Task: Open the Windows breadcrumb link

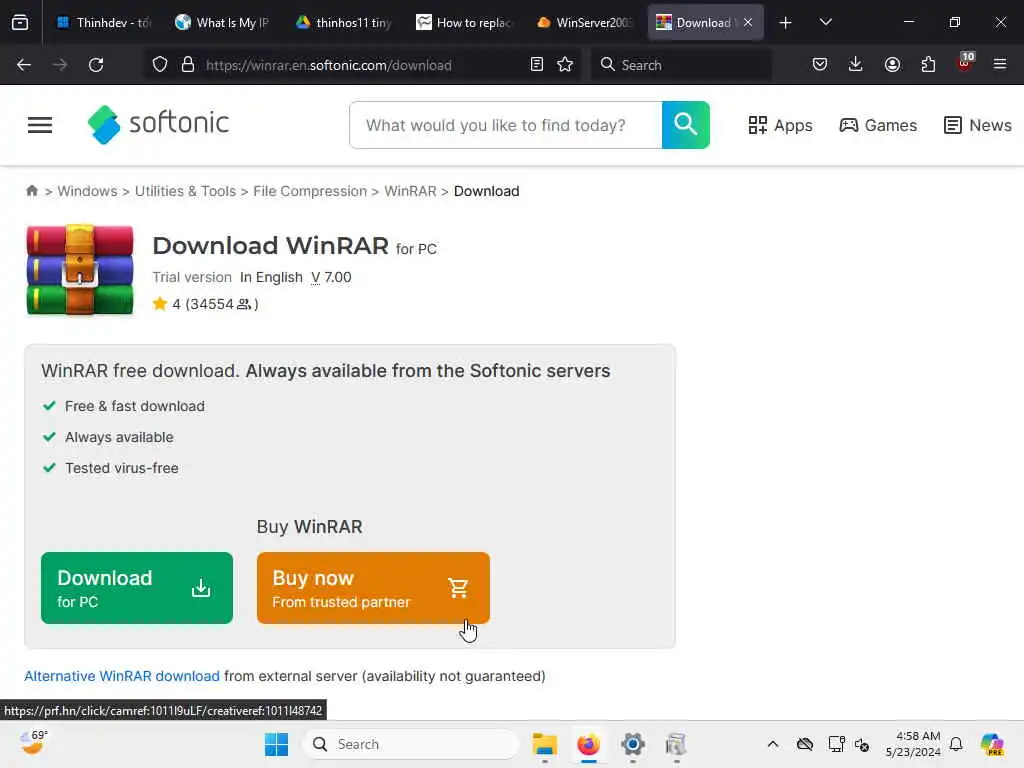Action: coord(88,191)
